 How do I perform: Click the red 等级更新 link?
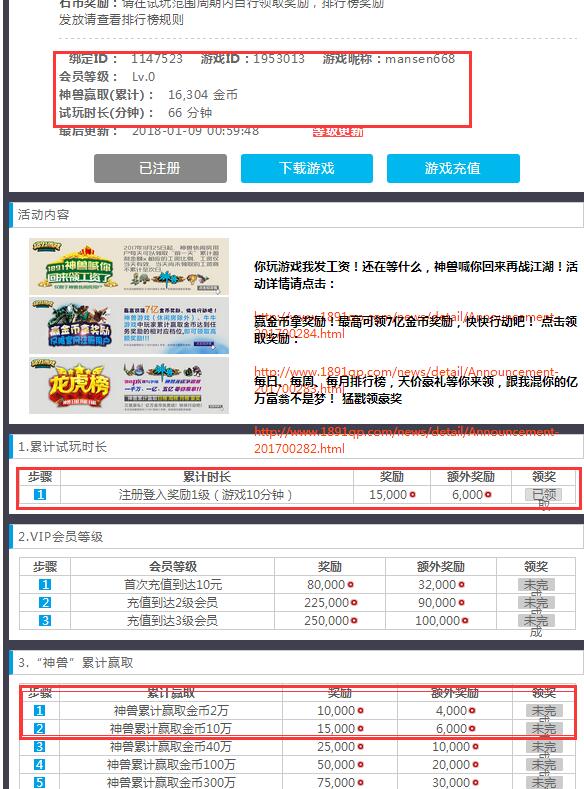[x=338, y=132]
